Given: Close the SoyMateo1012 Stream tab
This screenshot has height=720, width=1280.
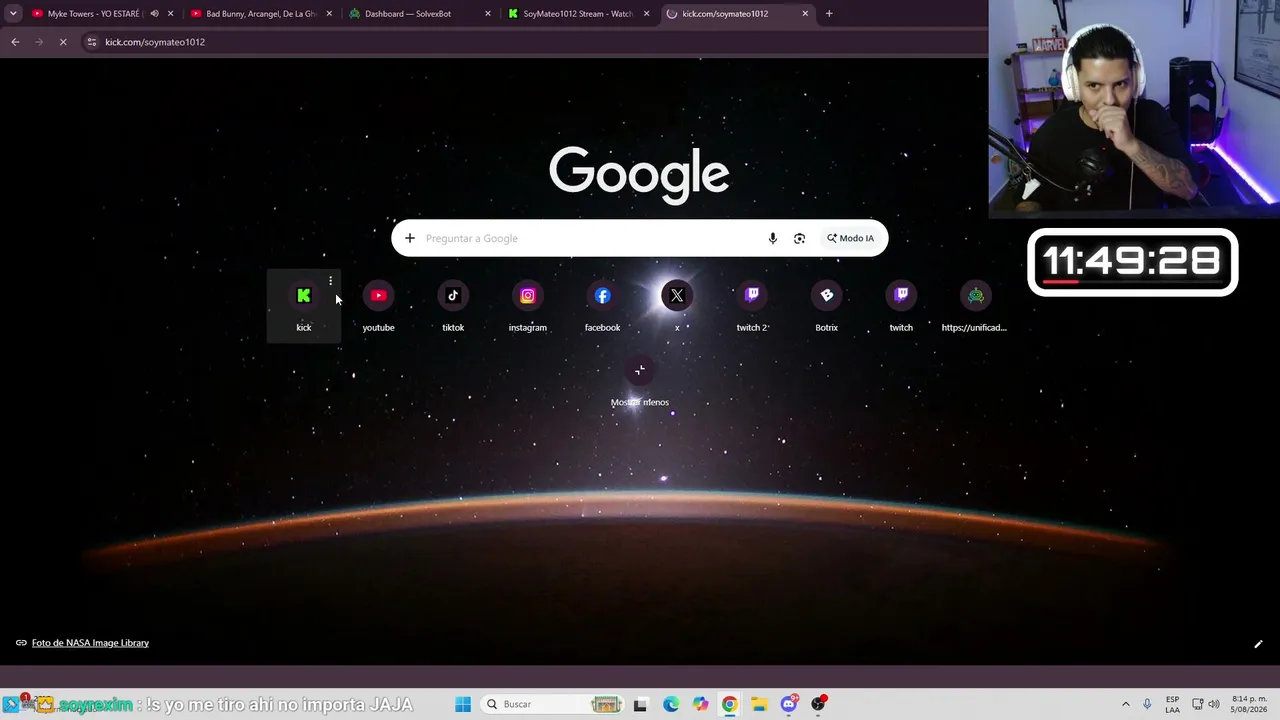Looking at the screenshot, I should pyautogui.click(x=647, y=14).
